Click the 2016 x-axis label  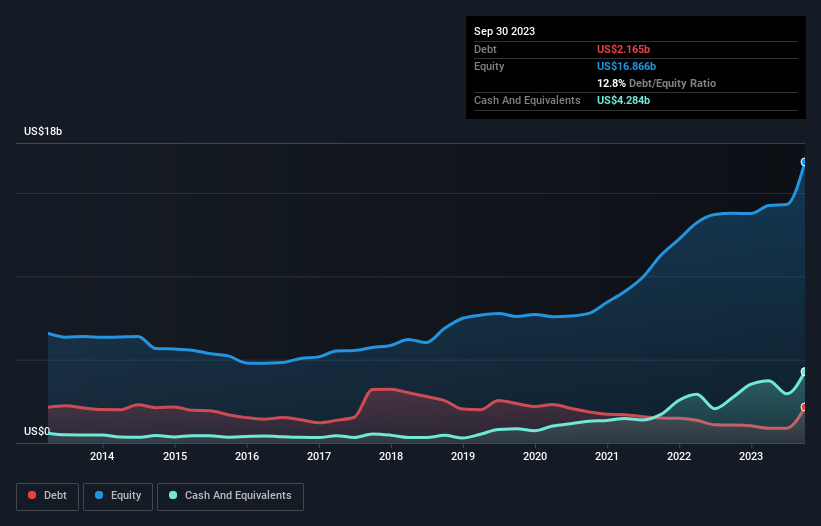[247, 456]
